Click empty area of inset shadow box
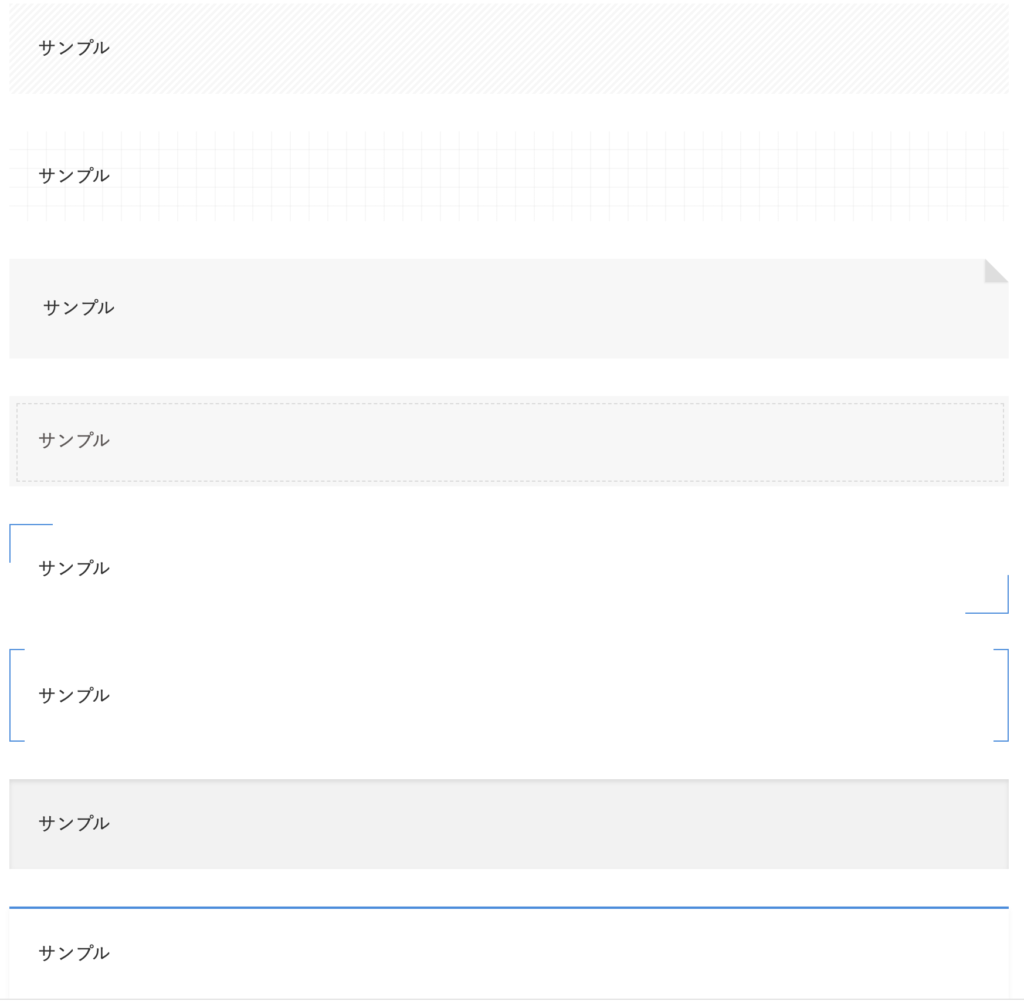Image resolution: width=1024 pixels, height=1001 pixels. [x=555, y=824]
